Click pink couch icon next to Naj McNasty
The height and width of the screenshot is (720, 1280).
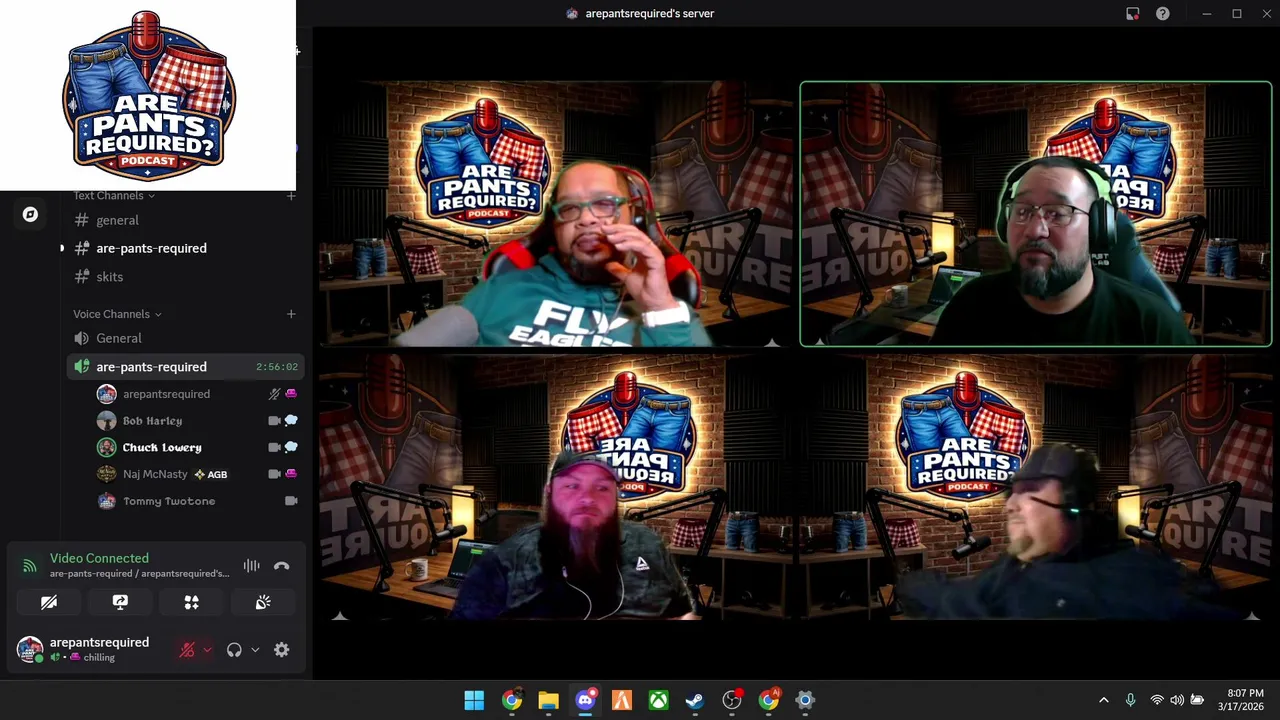[x=291, y=474]
